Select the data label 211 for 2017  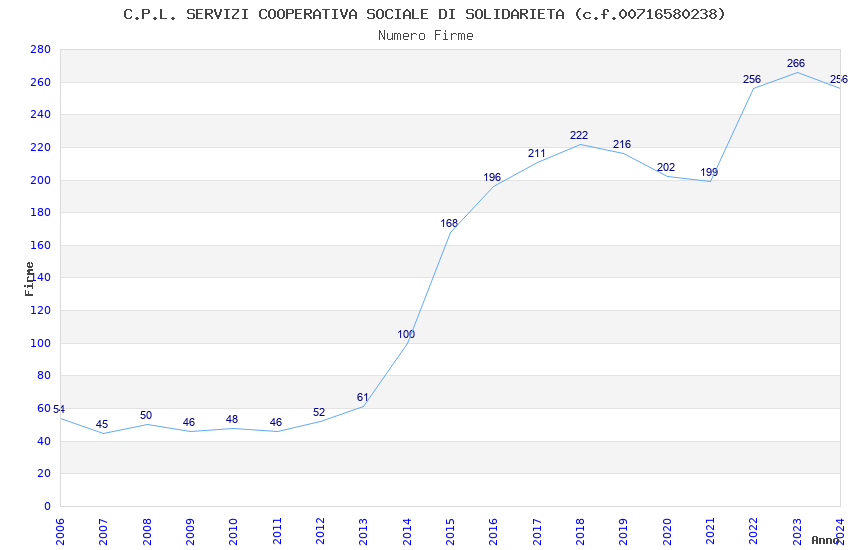point(537,153)
